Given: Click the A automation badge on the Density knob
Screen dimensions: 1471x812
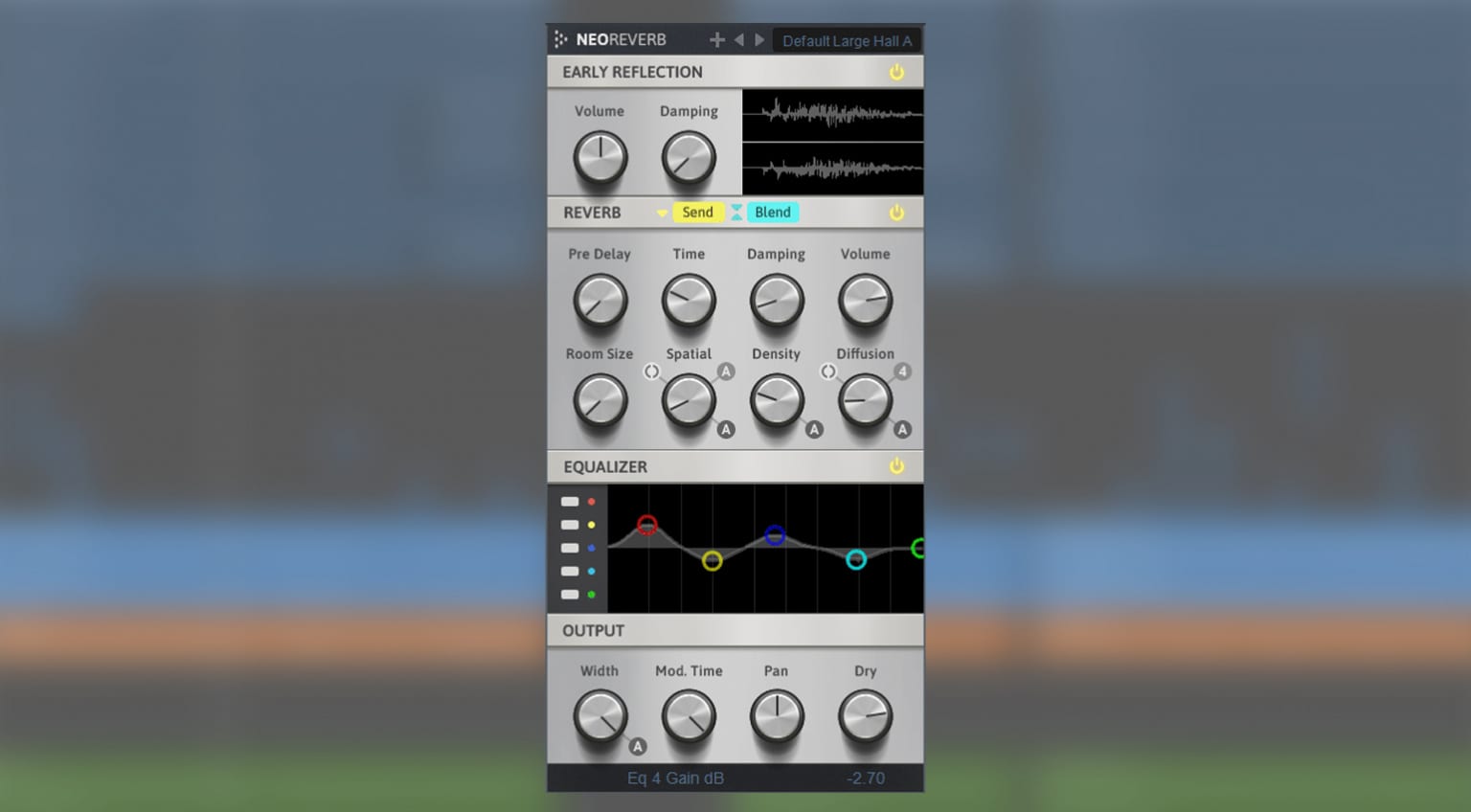Looking at the screenshot, I should coord(815,429).
